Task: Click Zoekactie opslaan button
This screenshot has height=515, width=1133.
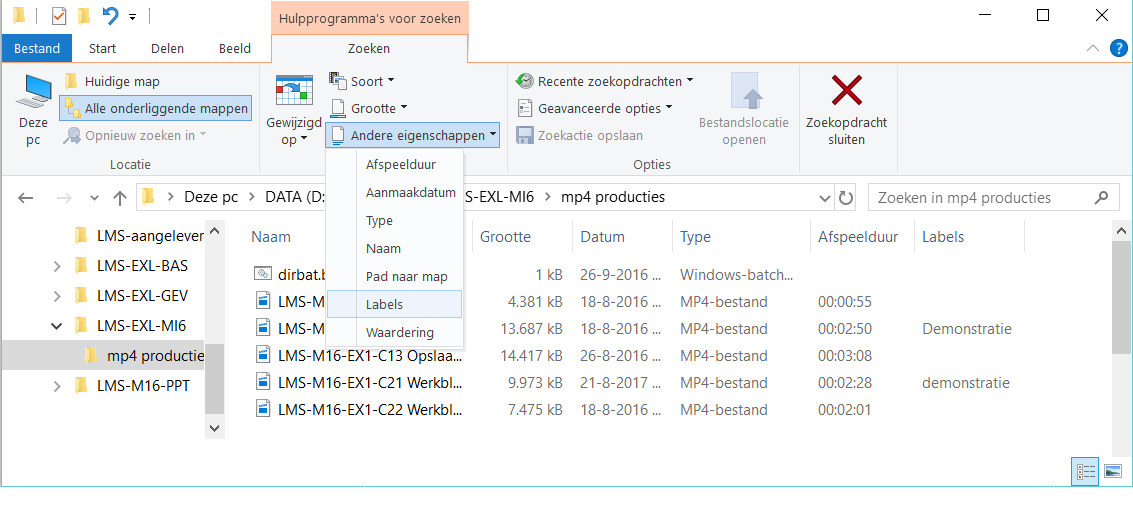Action: click(x=580, y=135)
